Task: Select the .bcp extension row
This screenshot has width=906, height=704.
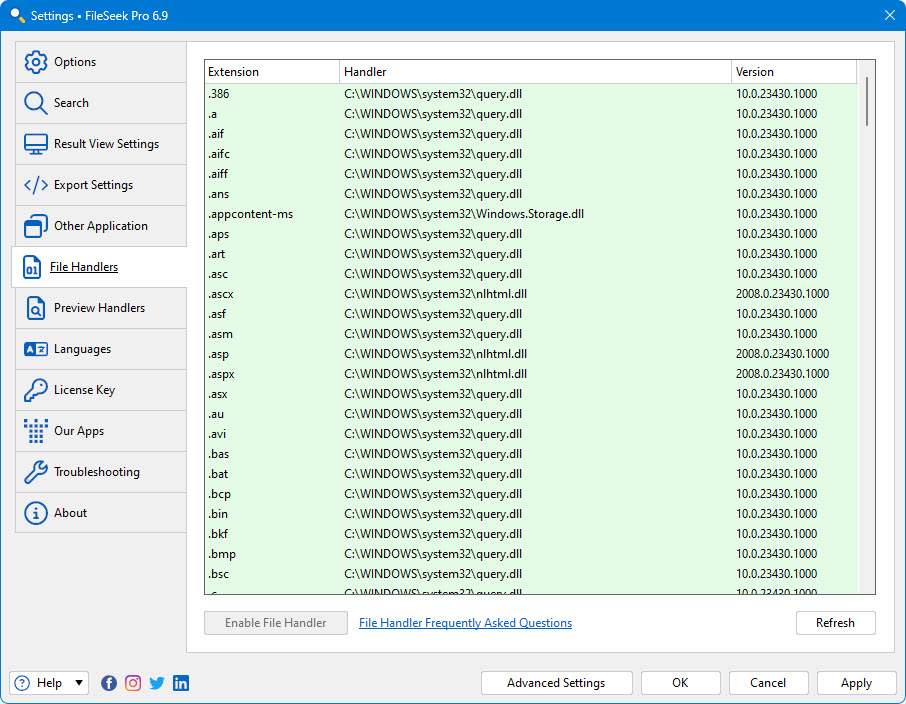Action: 531,494
